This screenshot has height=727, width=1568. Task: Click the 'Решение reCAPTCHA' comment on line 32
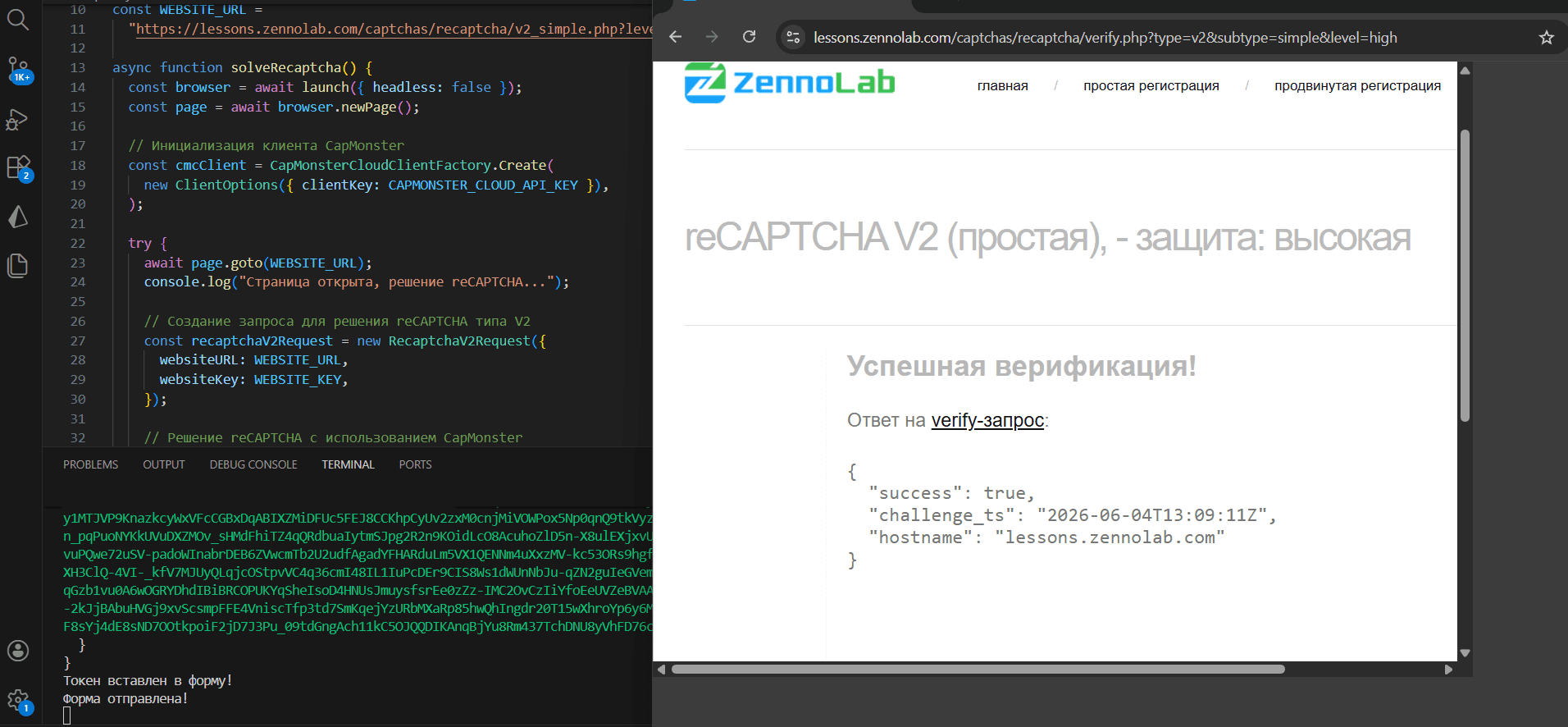(x=333, y=437)
